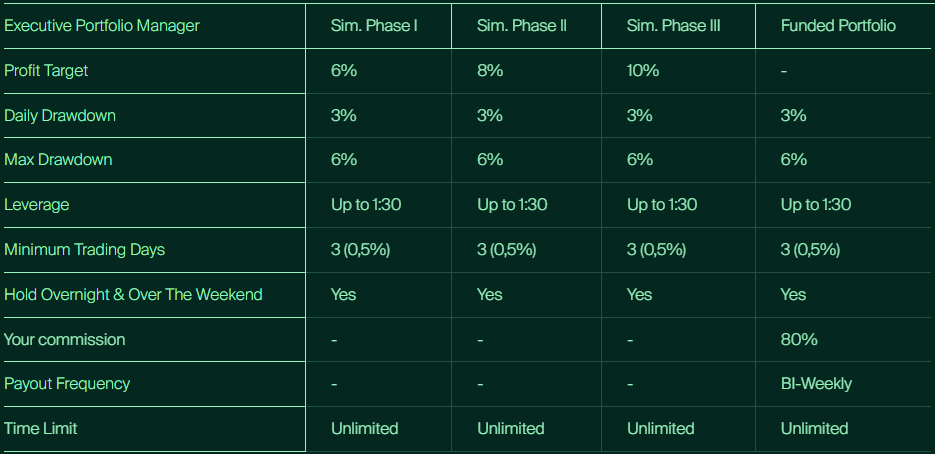This screenshot has width=935, height=454.
Task: Select the Time Limit row label
Action: (41, 428)
